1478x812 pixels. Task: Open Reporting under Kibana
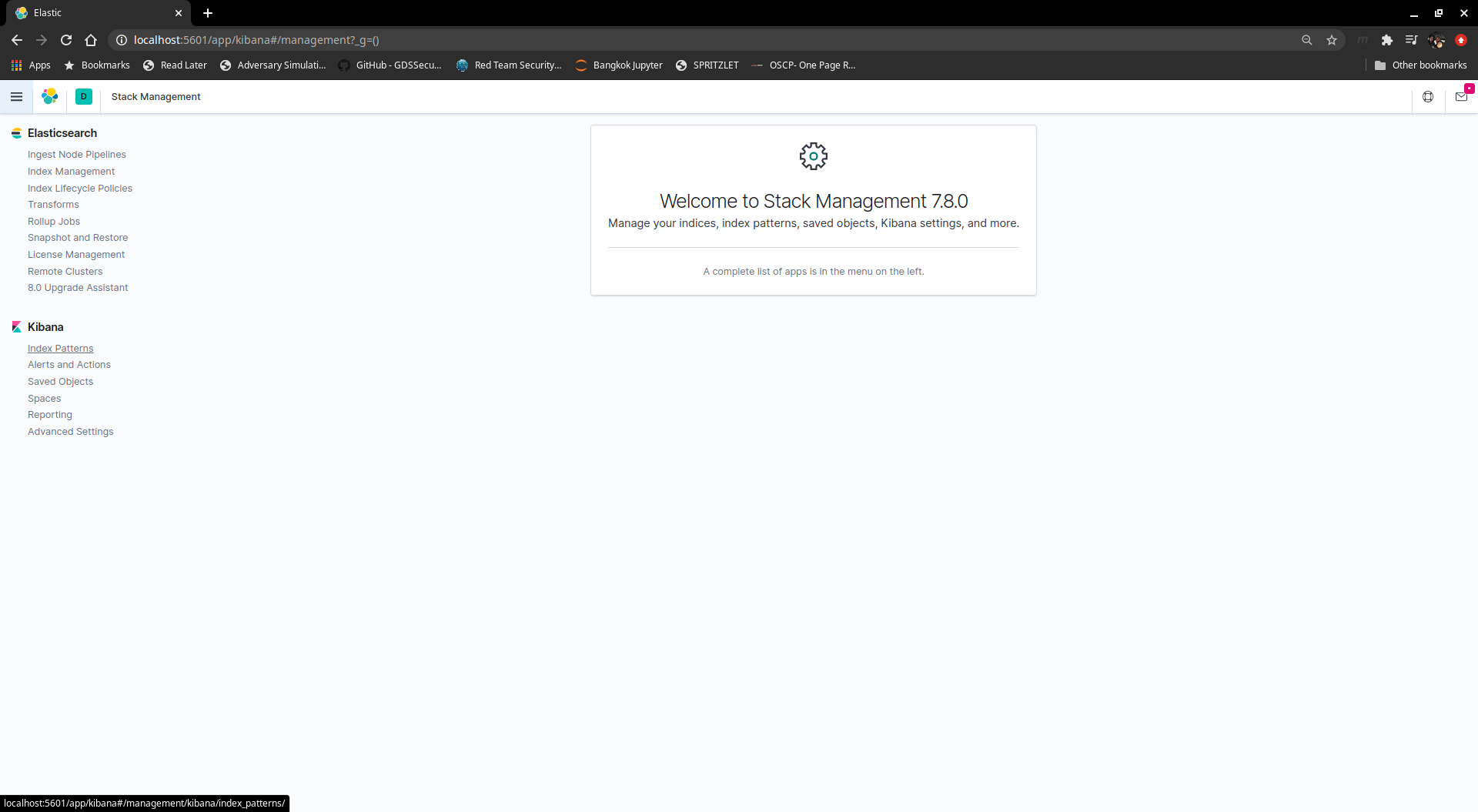point(50,415)
